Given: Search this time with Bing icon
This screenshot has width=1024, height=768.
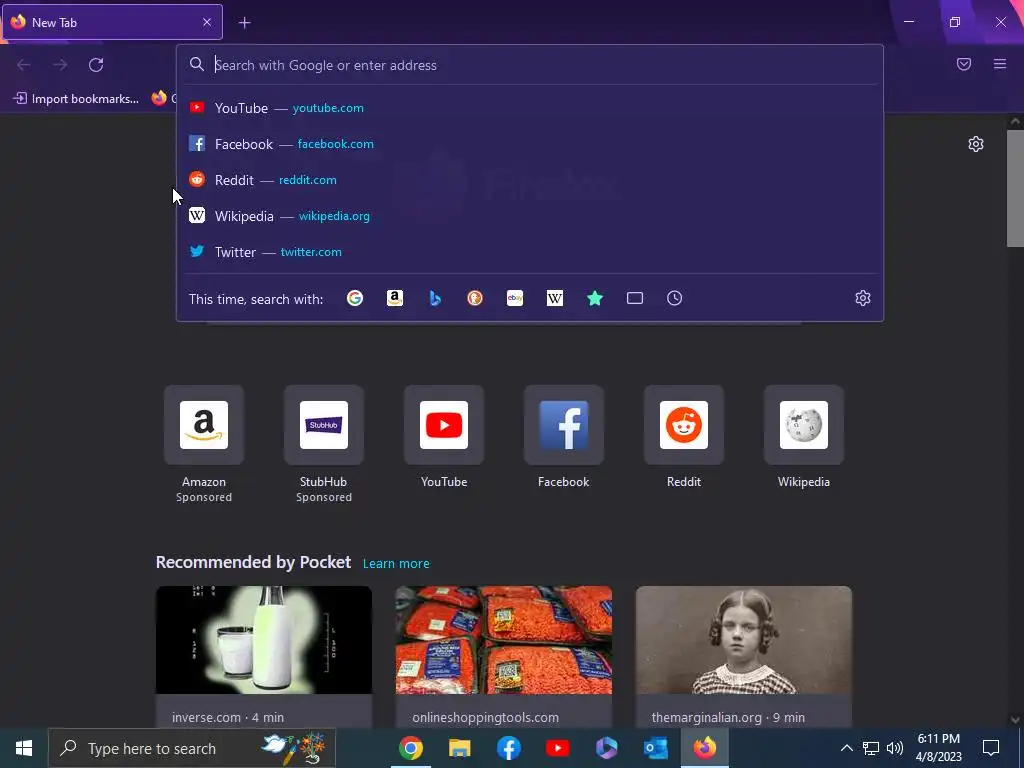Looking at the screenshot, I should click(x=435, y=298).
